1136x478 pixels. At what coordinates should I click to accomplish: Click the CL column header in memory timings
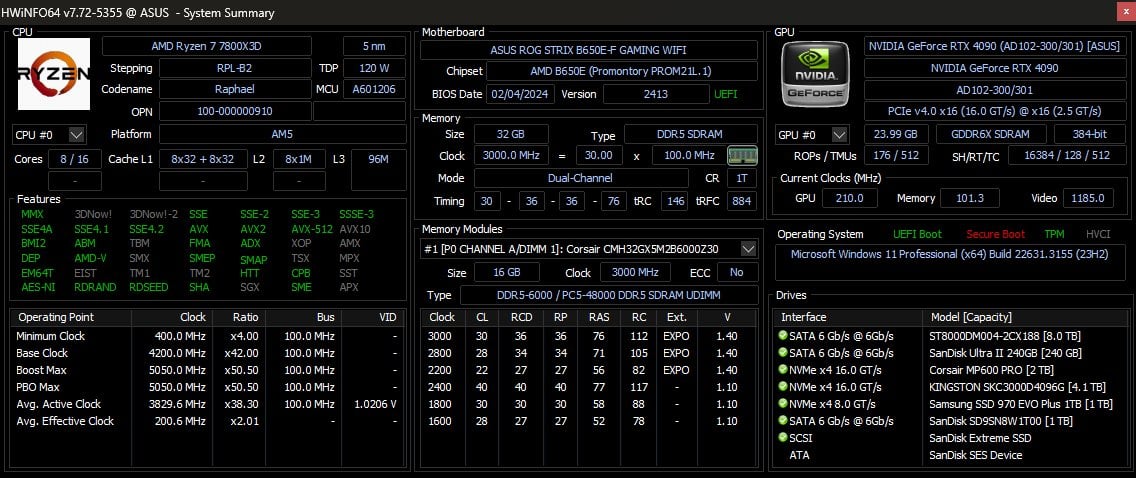[x=483, y=317]
